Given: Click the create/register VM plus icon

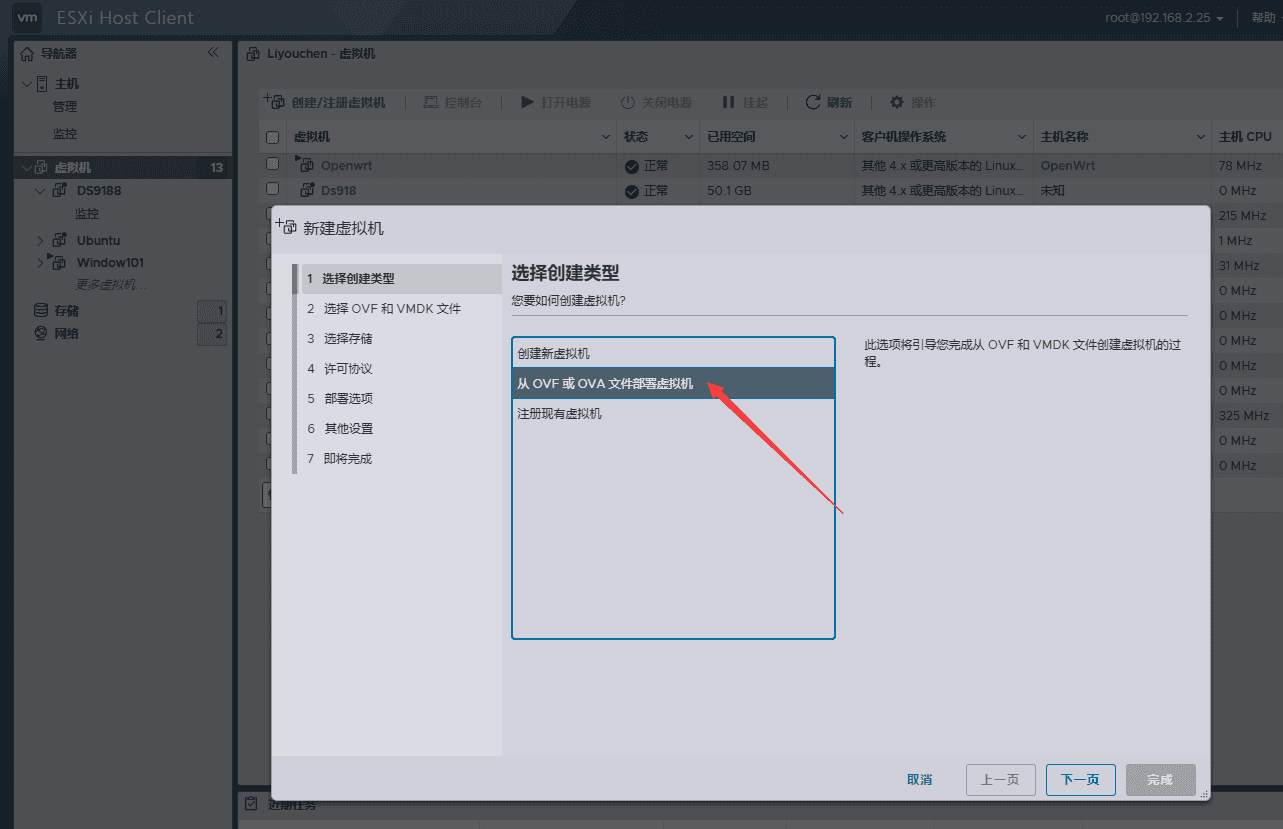Looking at the screenshot, I should pos(274,101).
